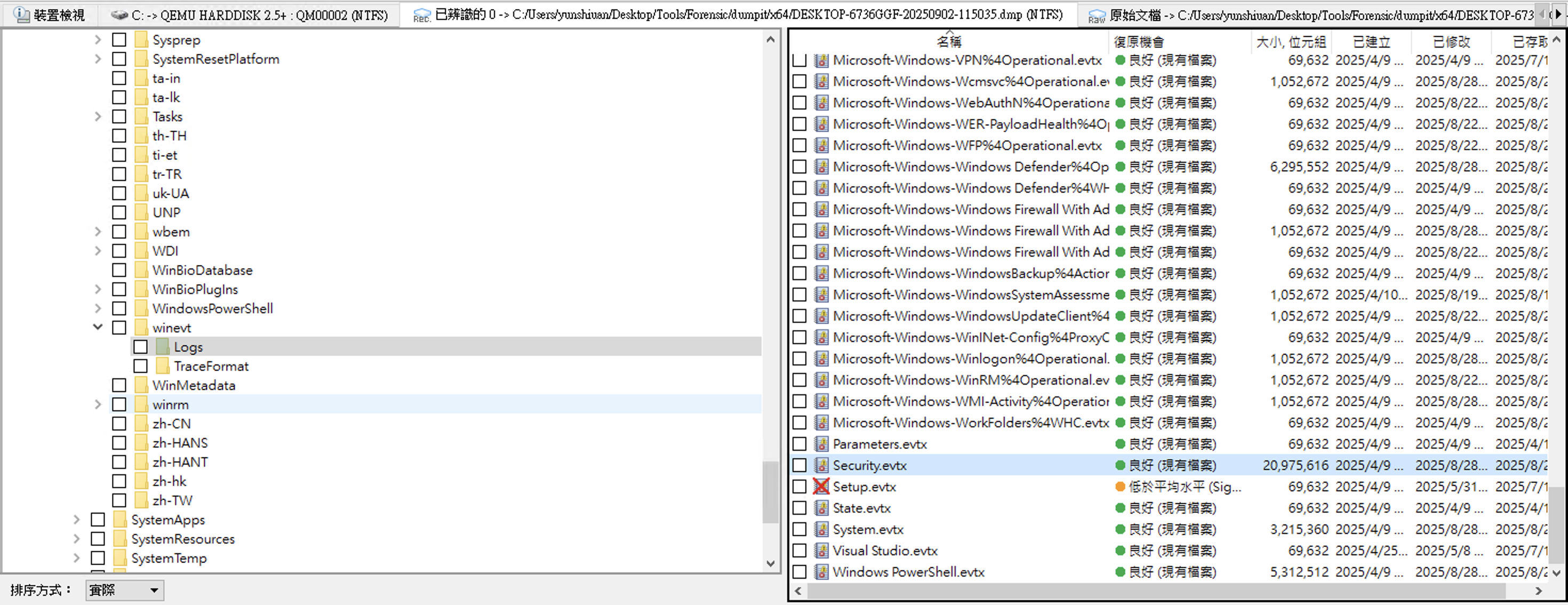Image resolution: width=1568 pixels, height=605 pixels.
Task: Sort by the 名稱 column header
Action: coord(949,42)
